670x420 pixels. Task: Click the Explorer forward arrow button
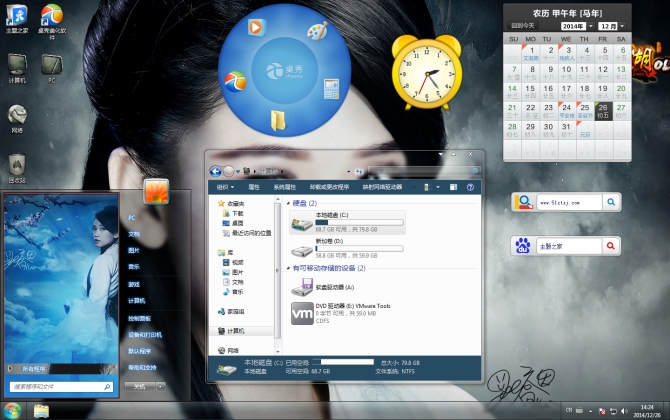pos(229,172)
